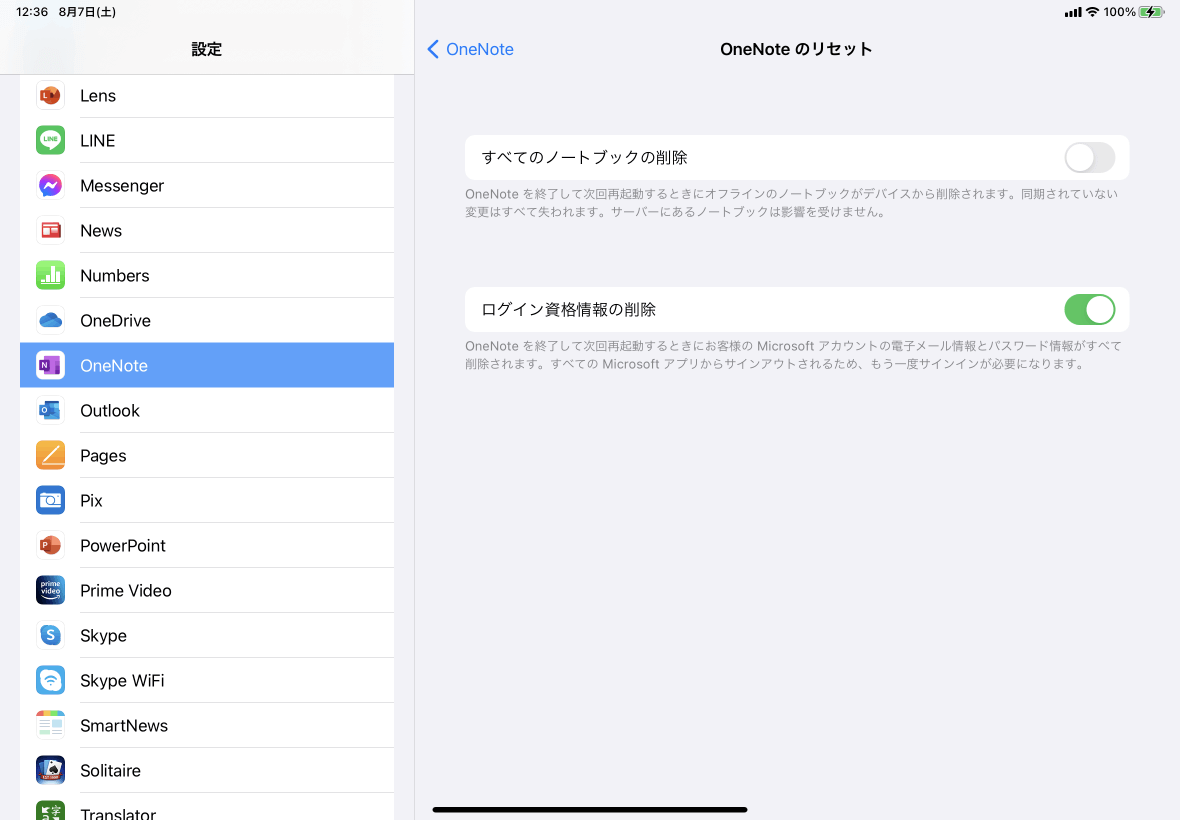The height and width of the screenshot is (820, 1180).
Task: Tap the Solitaire app icon
Action: click(50, 770)
